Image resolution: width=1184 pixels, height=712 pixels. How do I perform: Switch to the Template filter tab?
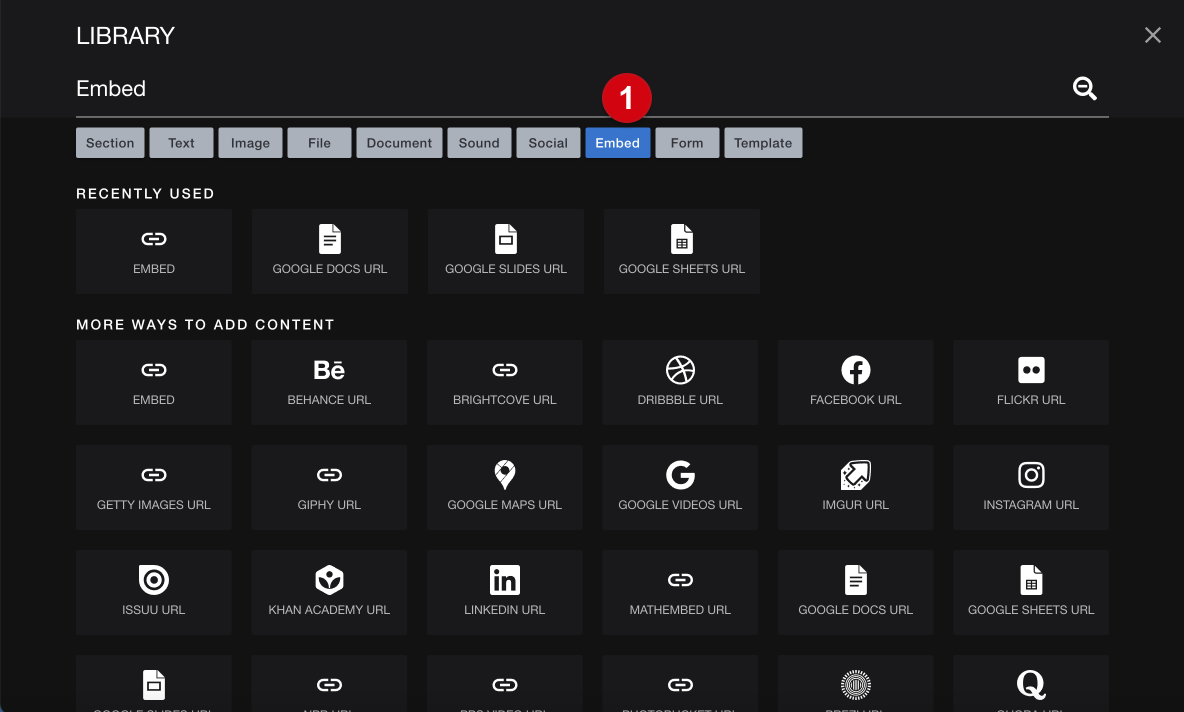pos(763,143)
